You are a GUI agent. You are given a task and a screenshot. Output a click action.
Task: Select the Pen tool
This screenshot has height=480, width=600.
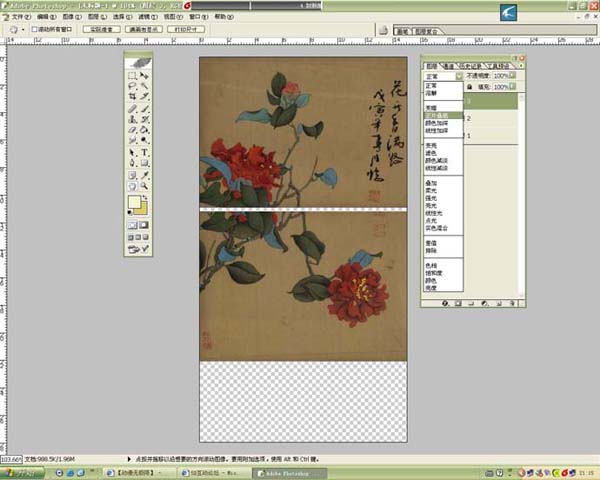132,163
